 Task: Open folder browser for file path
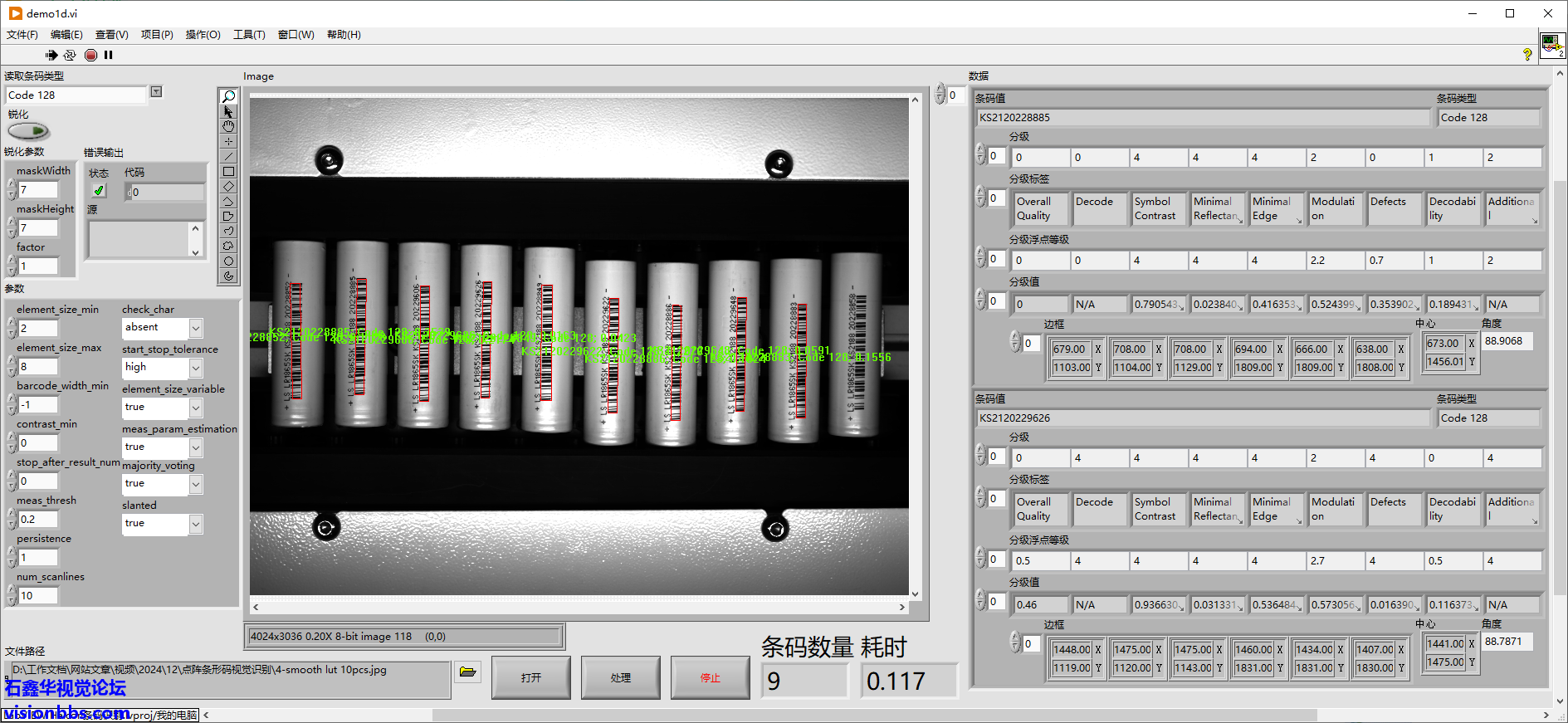click(x=467, y=672)
